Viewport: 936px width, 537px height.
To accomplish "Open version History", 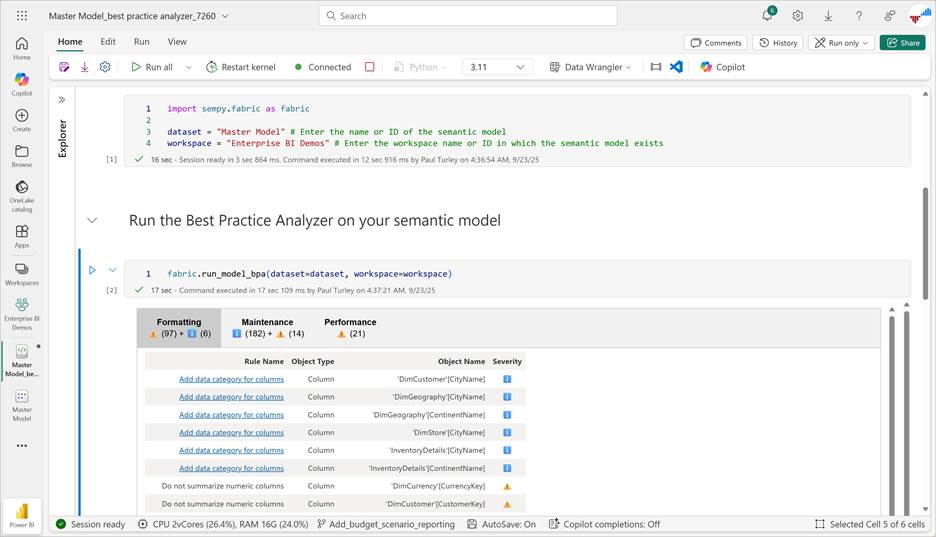I will [x=778, y=43].
